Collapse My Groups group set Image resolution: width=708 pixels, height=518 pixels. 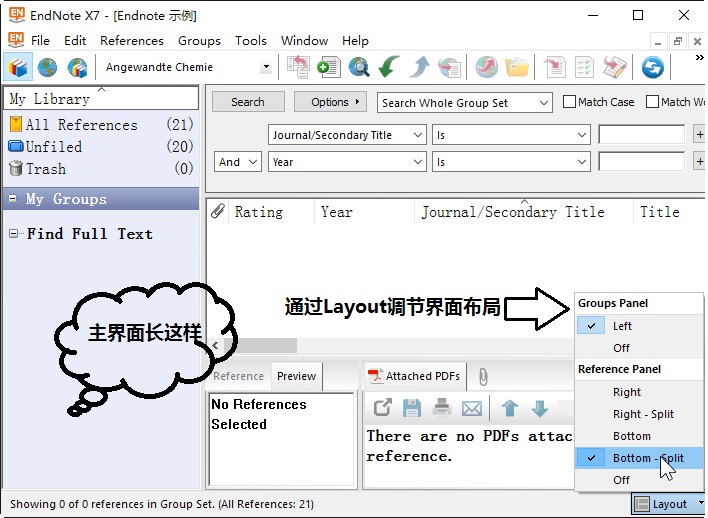pos(13,198)
